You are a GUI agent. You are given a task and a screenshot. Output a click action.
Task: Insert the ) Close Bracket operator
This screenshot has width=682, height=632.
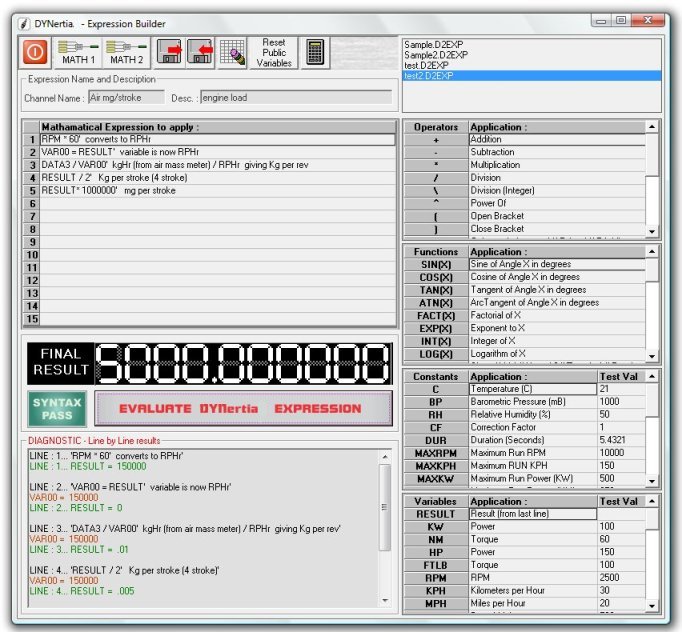click(x=436, y=229)
